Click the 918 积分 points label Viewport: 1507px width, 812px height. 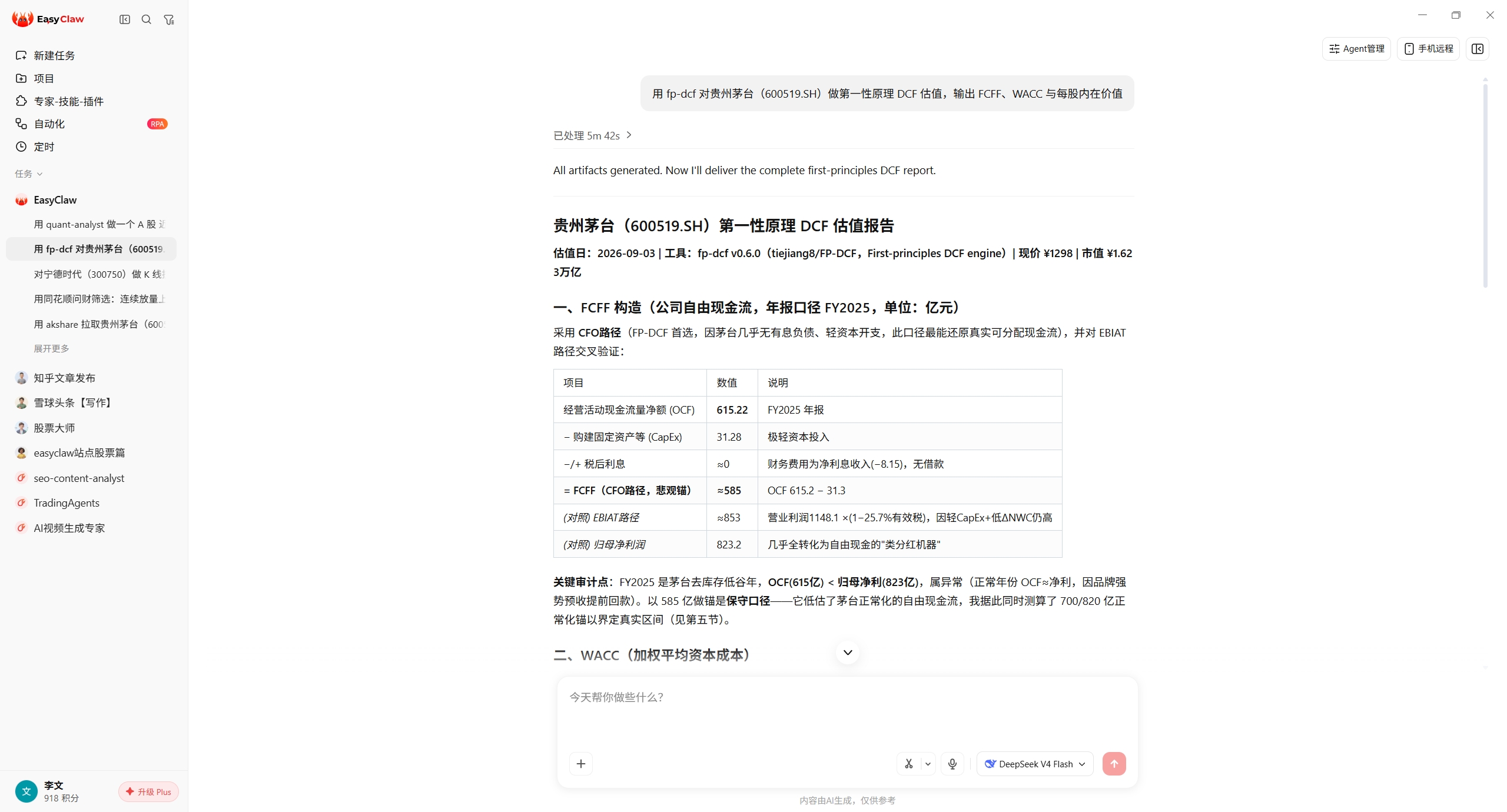coord(61,798)
